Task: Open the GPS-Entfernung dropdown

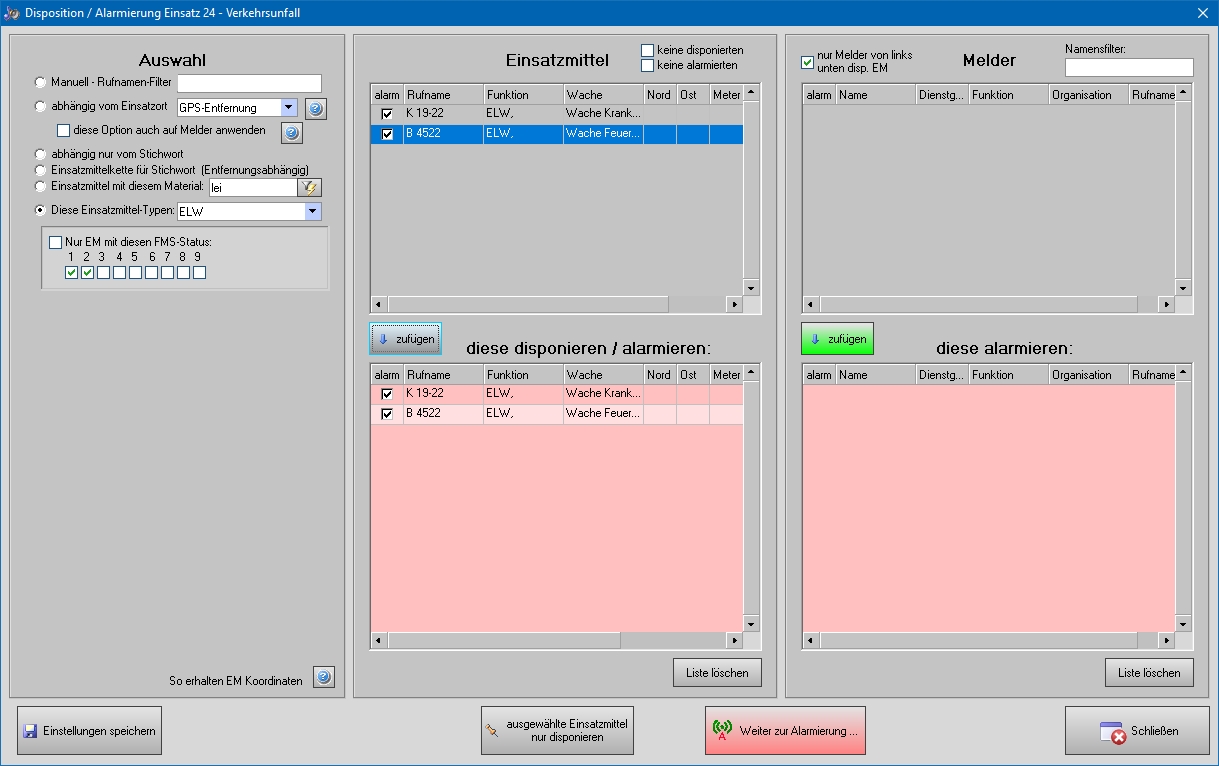Action: pos(288,108)
